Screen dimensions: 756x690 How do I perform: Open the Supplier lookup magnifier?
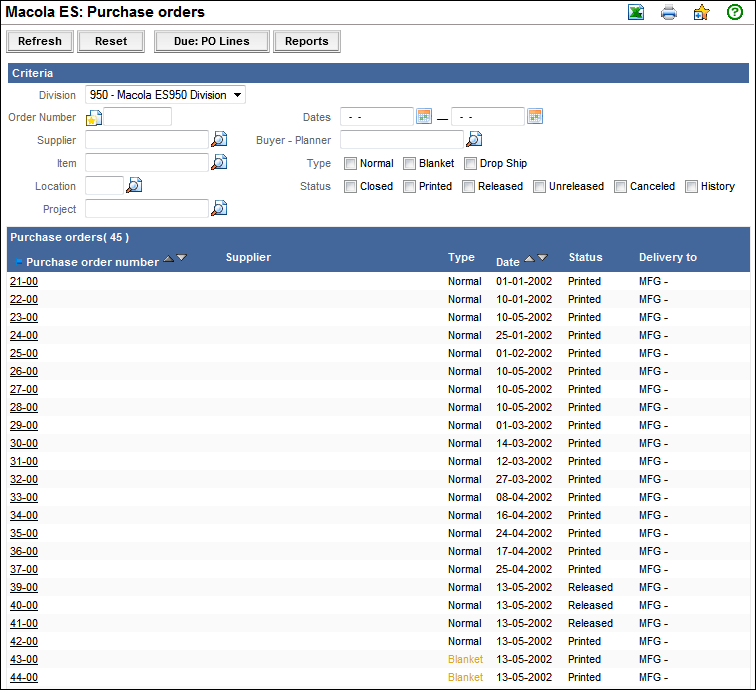point(219,140)
